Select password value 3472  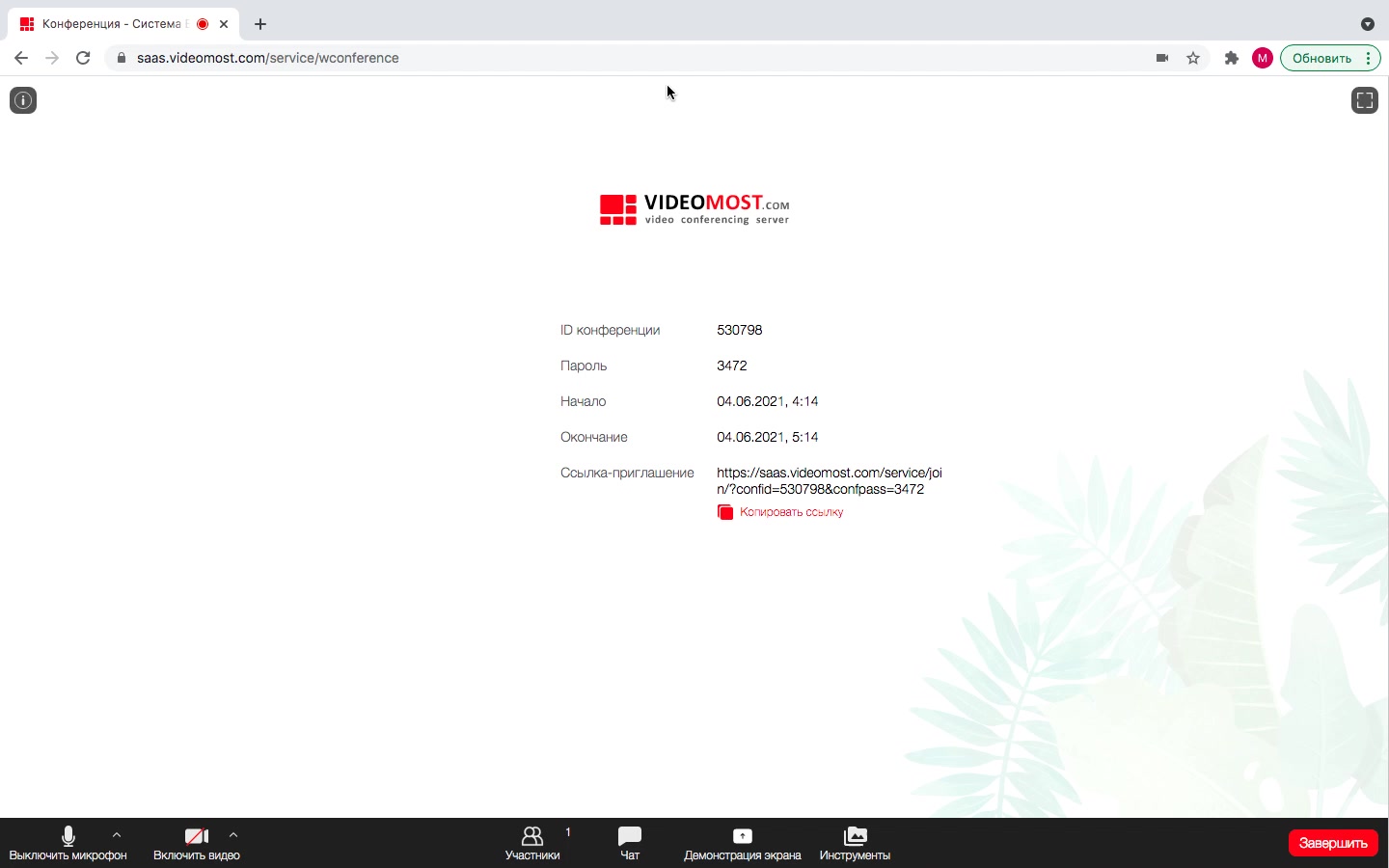click(x=732, y=366)
